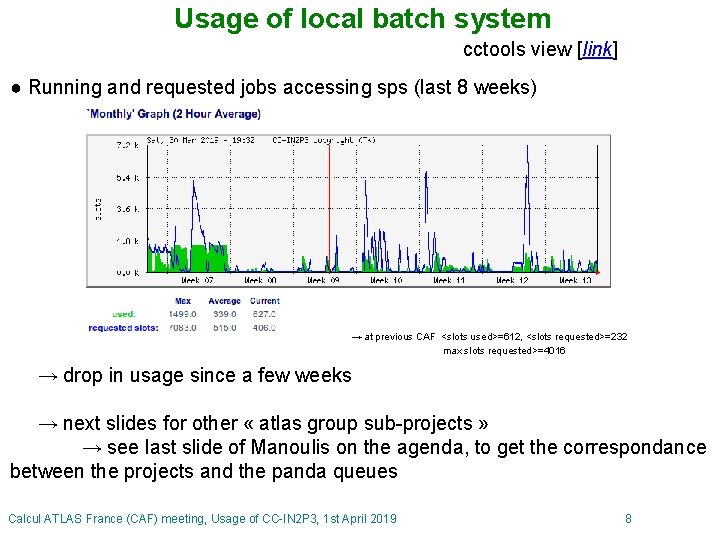Click the 'used:' legend label
This screenshot has height=540, width=720.
coord(124,315)
